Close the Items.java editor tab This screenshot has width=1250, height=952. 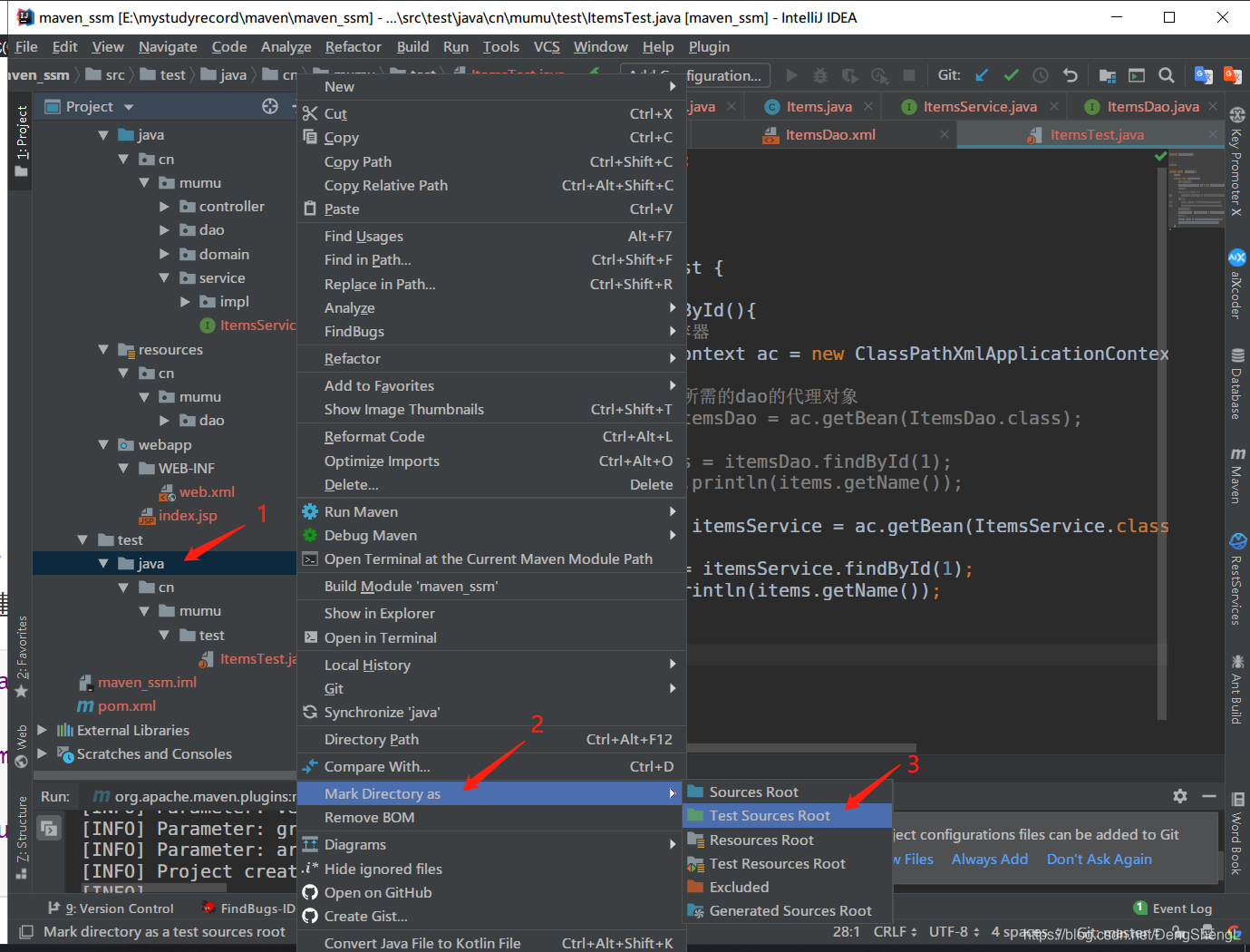click(x=868, y=107)
